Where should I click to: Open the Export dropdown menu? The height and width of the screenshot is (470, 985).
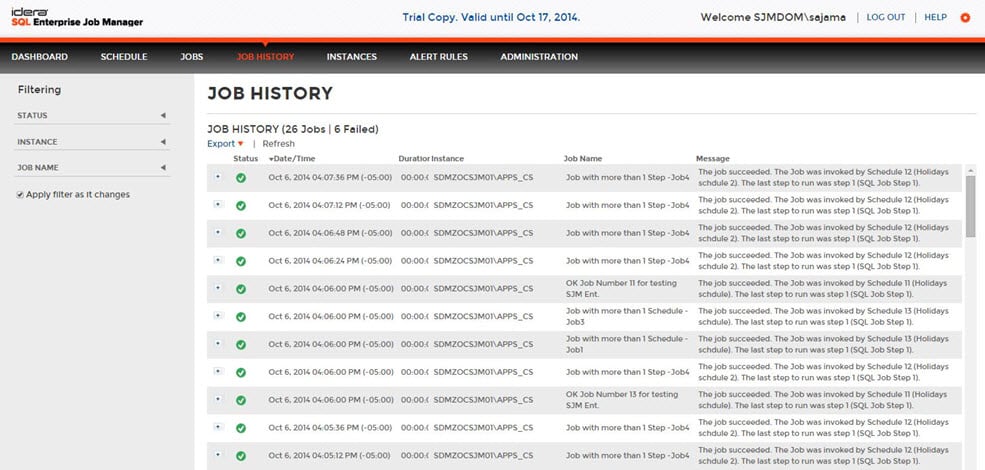225,144
